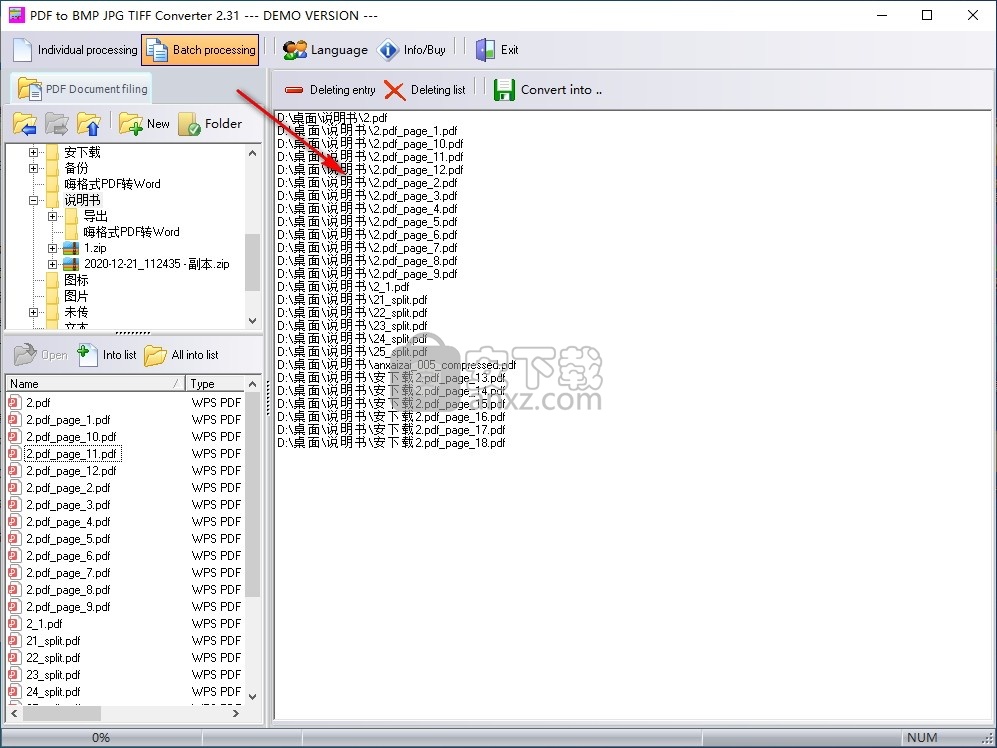Select 安下载2.pdf_page_16.pdf entry in batch list
Viewport: 997px width, 748px height.
click(x=391, y=417)
